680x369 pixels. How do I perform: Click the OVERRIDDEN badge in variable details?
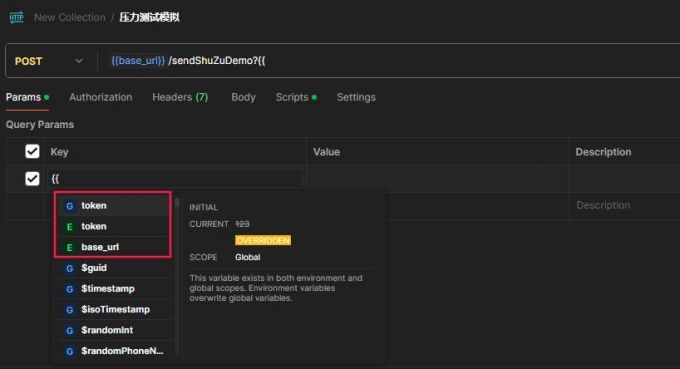click(x=263, y=241)
